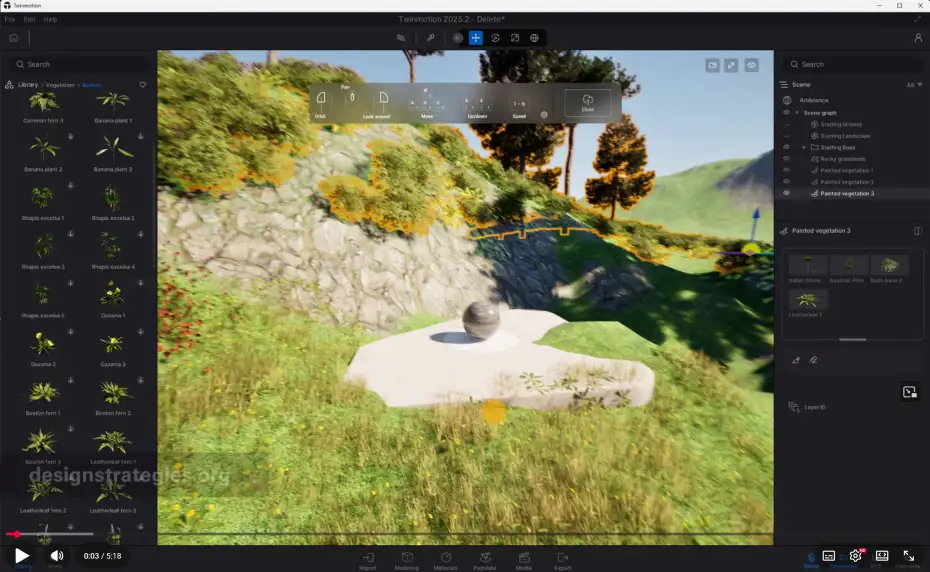Screen dimensions: 930x572
Task: Click the layers icon in the top toolbar
Action: 401,38
